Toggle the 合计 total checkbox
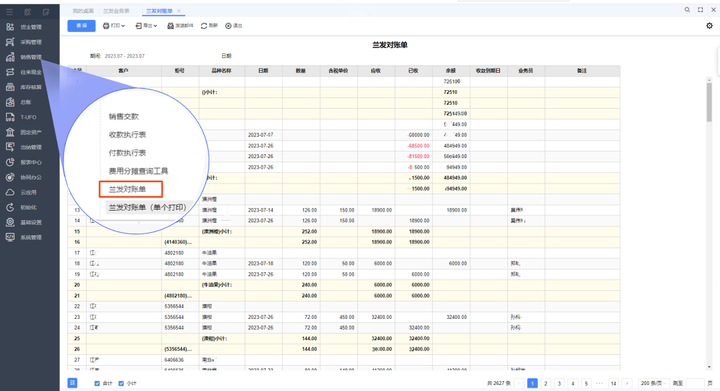The width and height of the screenshot is (720, 391). point(97,383)
